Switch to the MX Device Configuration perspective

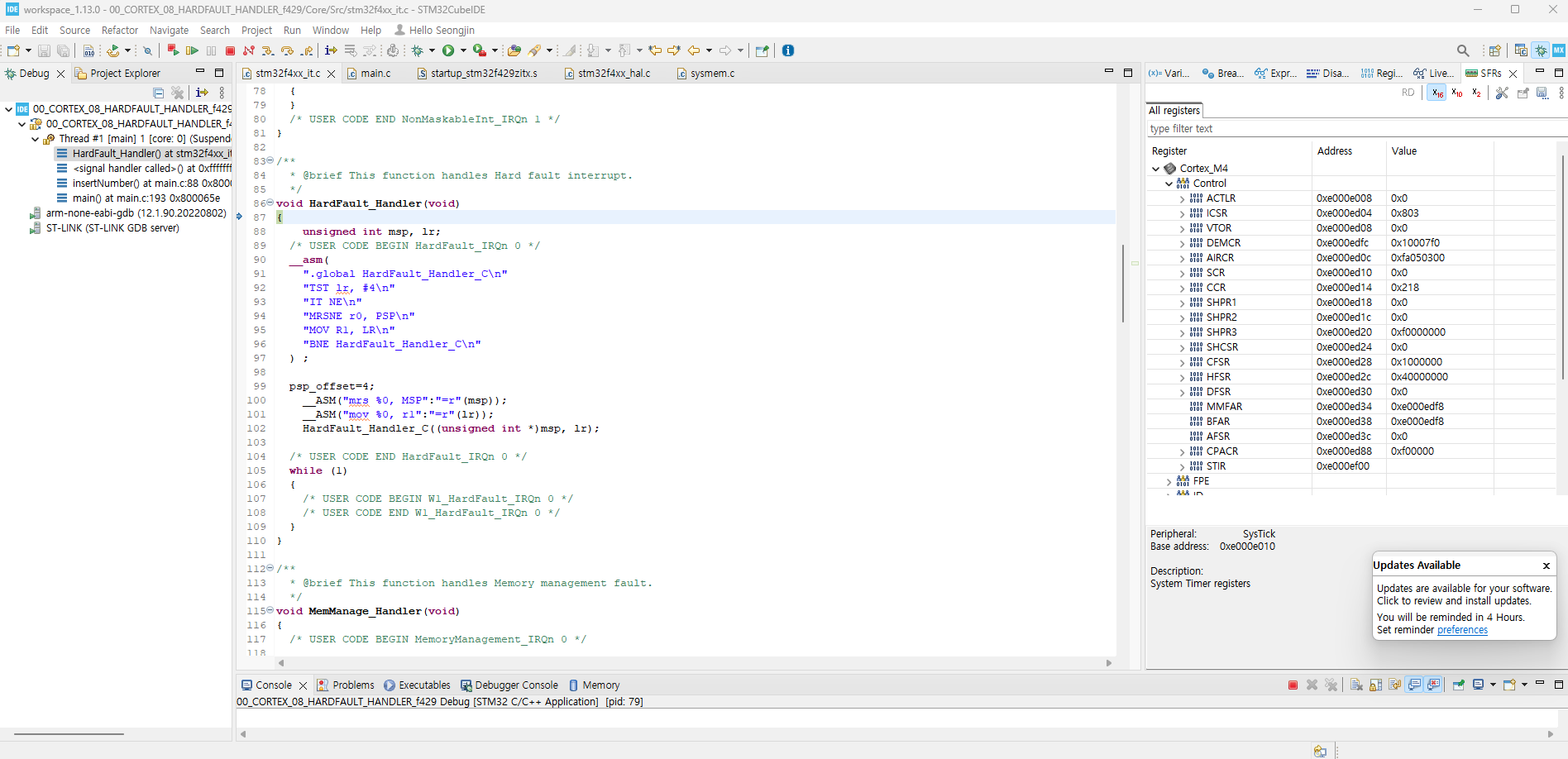pos(1559,50)
